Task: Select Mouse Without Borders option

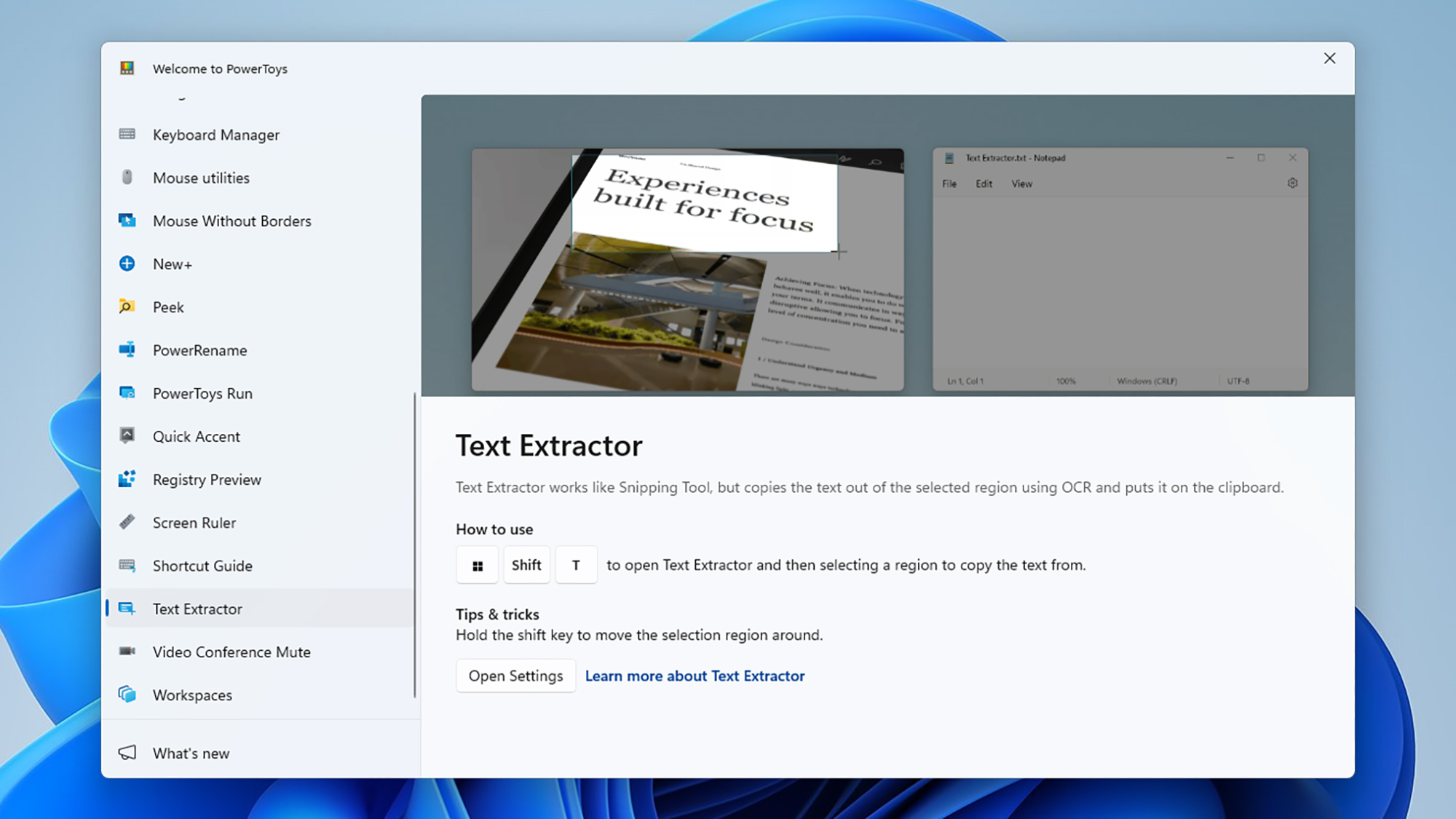Action: point(231,220)
